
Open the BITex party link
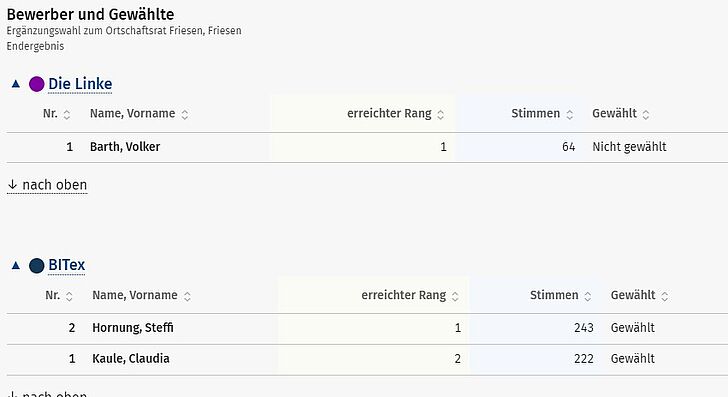pyautogui.click(x=66, y=265)
